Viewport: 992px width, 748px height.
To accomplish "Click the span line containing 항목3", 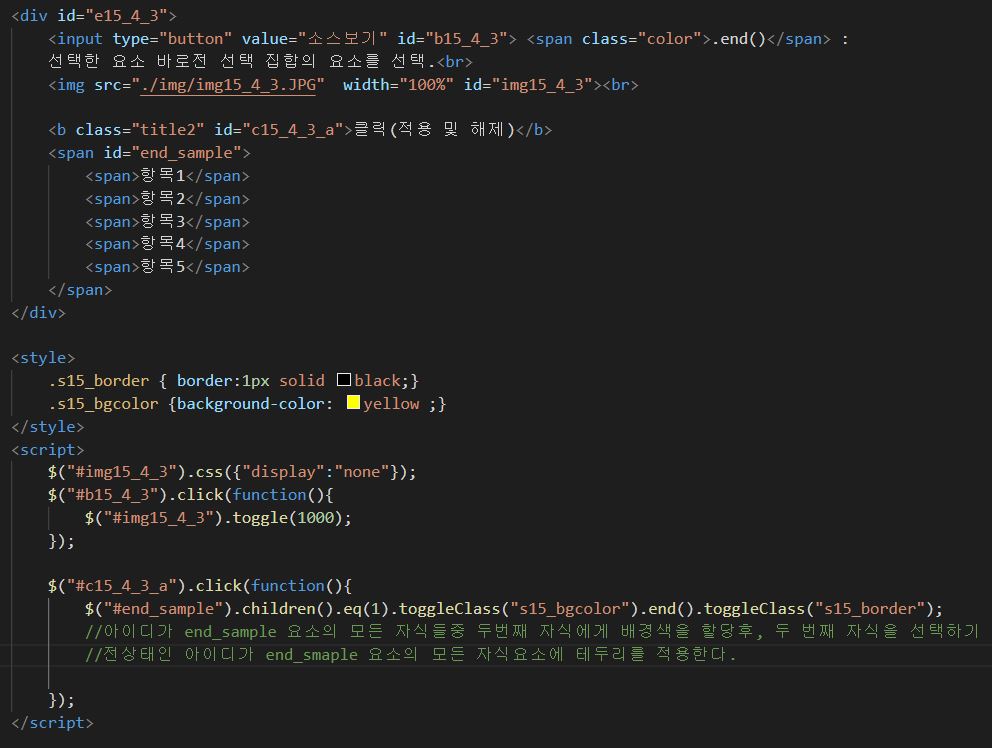I will [168, 221].
